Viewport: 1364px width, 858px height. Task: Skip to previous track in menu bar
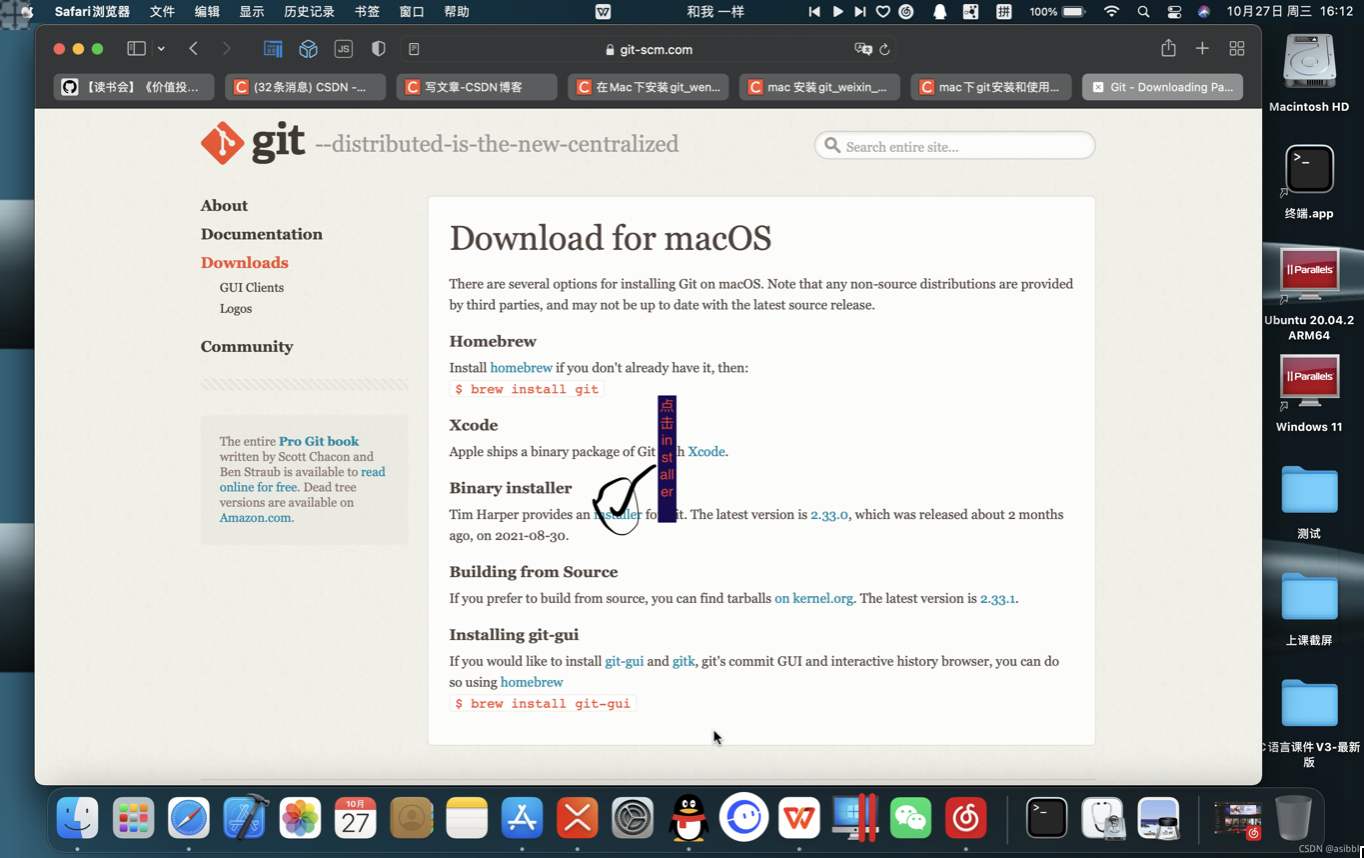pos(814,12)
